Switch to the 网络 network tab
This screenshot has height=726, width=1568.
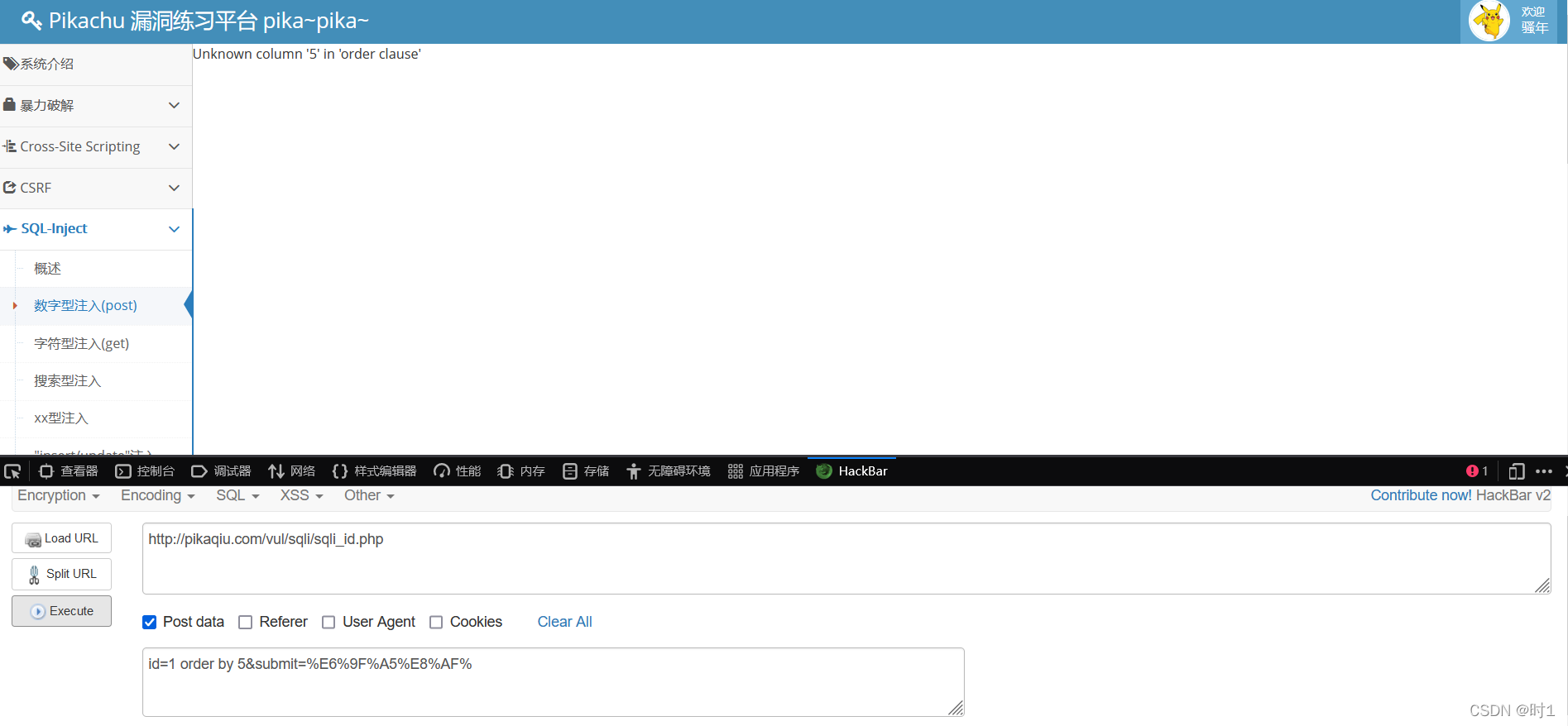(x=291, y=471)
